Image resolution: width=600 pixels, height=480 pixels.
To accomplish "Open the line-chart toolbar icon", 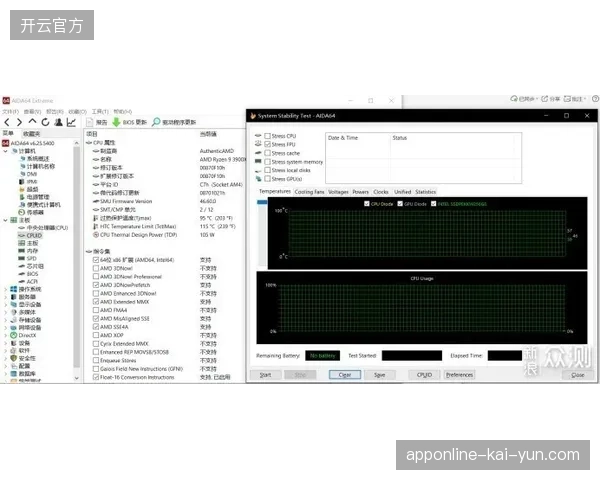I will click(71, 122).
